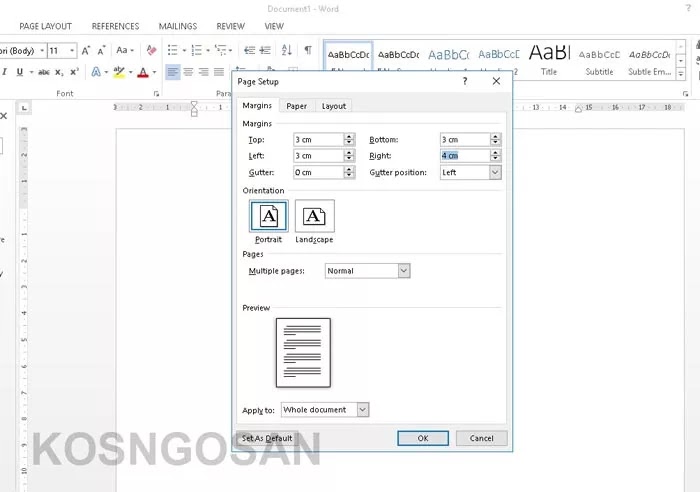The width and height of the screenshot is (700, 492).
Task: Center align the text
Action: (x=188, y=72)
